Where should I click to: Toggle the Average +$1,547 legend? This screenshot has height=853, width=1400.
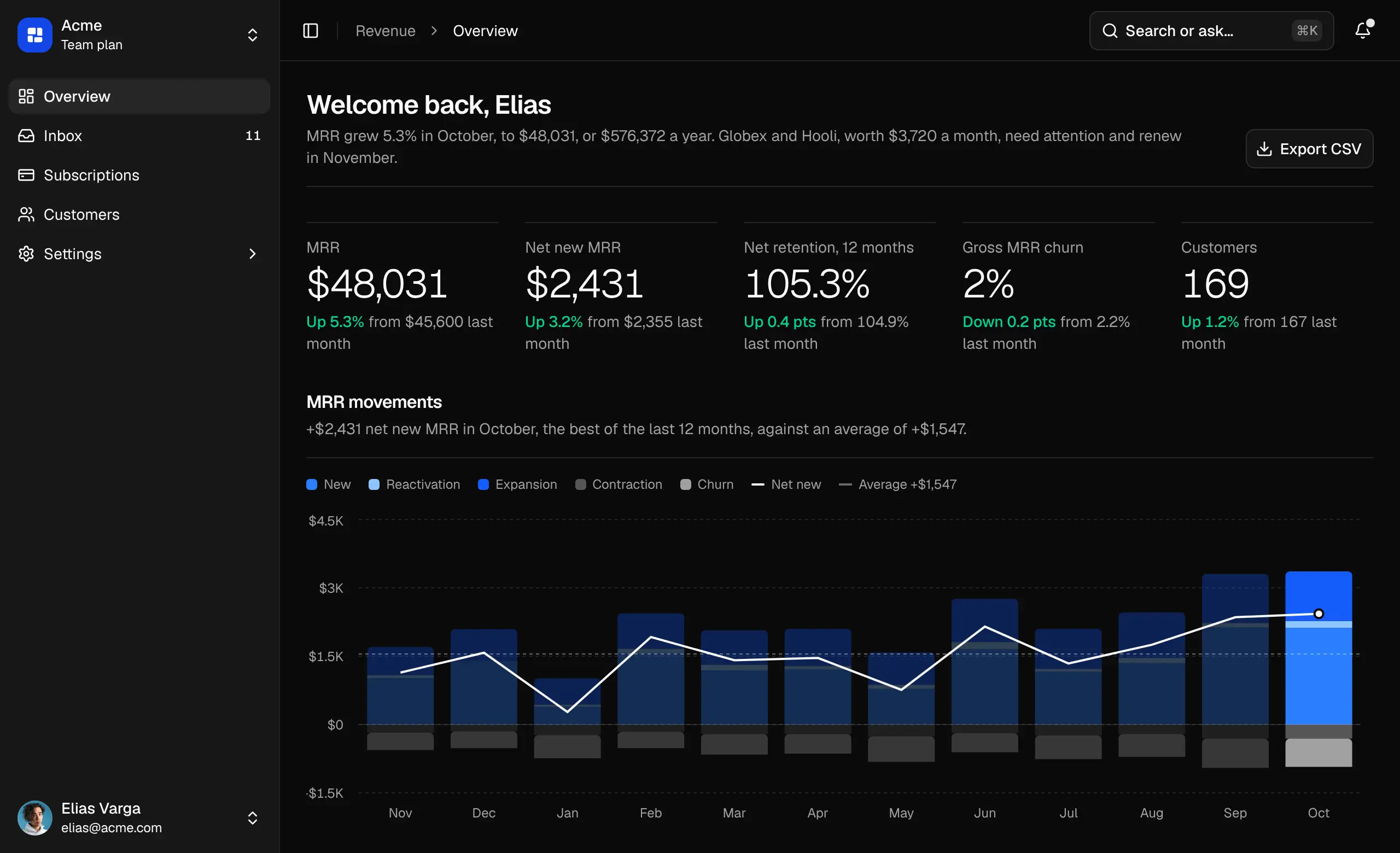point(898,484)
